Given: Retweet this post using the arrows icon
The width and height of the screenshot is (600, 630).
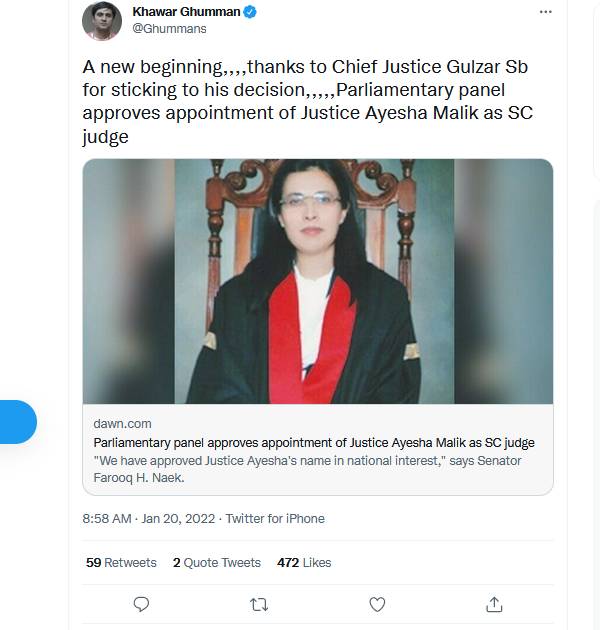Looking at the screenshot, I should (259, 604).
